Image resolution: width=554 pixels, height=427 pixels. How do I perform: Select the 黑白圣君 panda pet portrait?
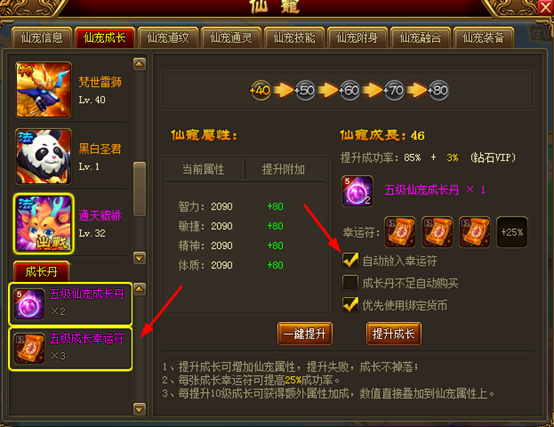coord(43,156)
